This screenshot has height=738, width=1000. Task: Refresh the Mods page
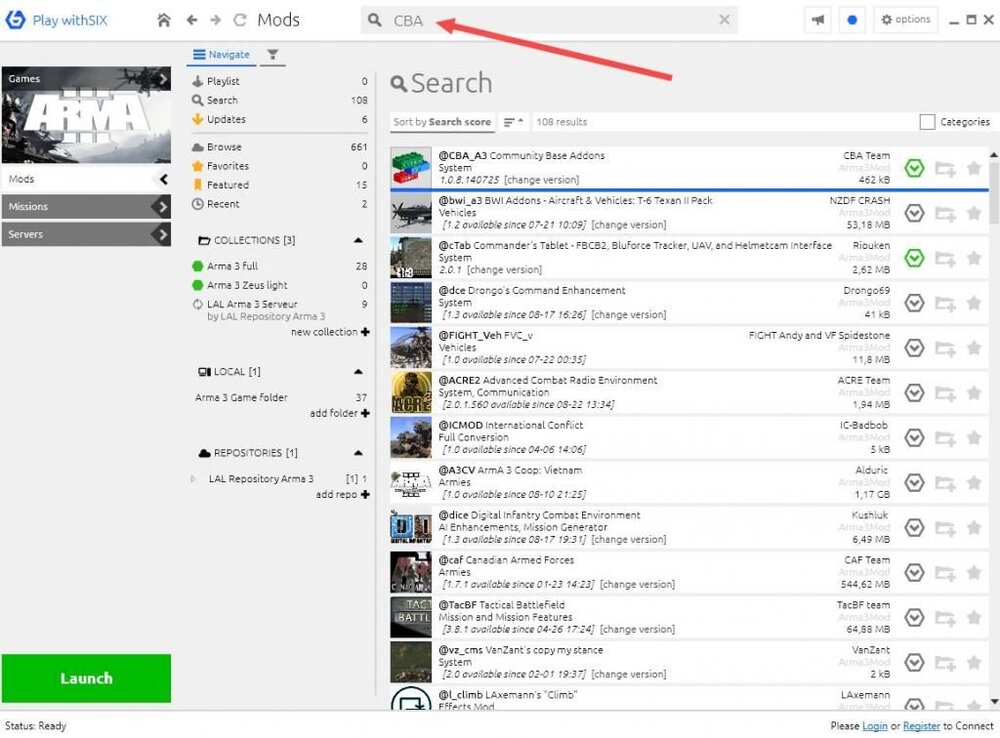coord(240,20)
